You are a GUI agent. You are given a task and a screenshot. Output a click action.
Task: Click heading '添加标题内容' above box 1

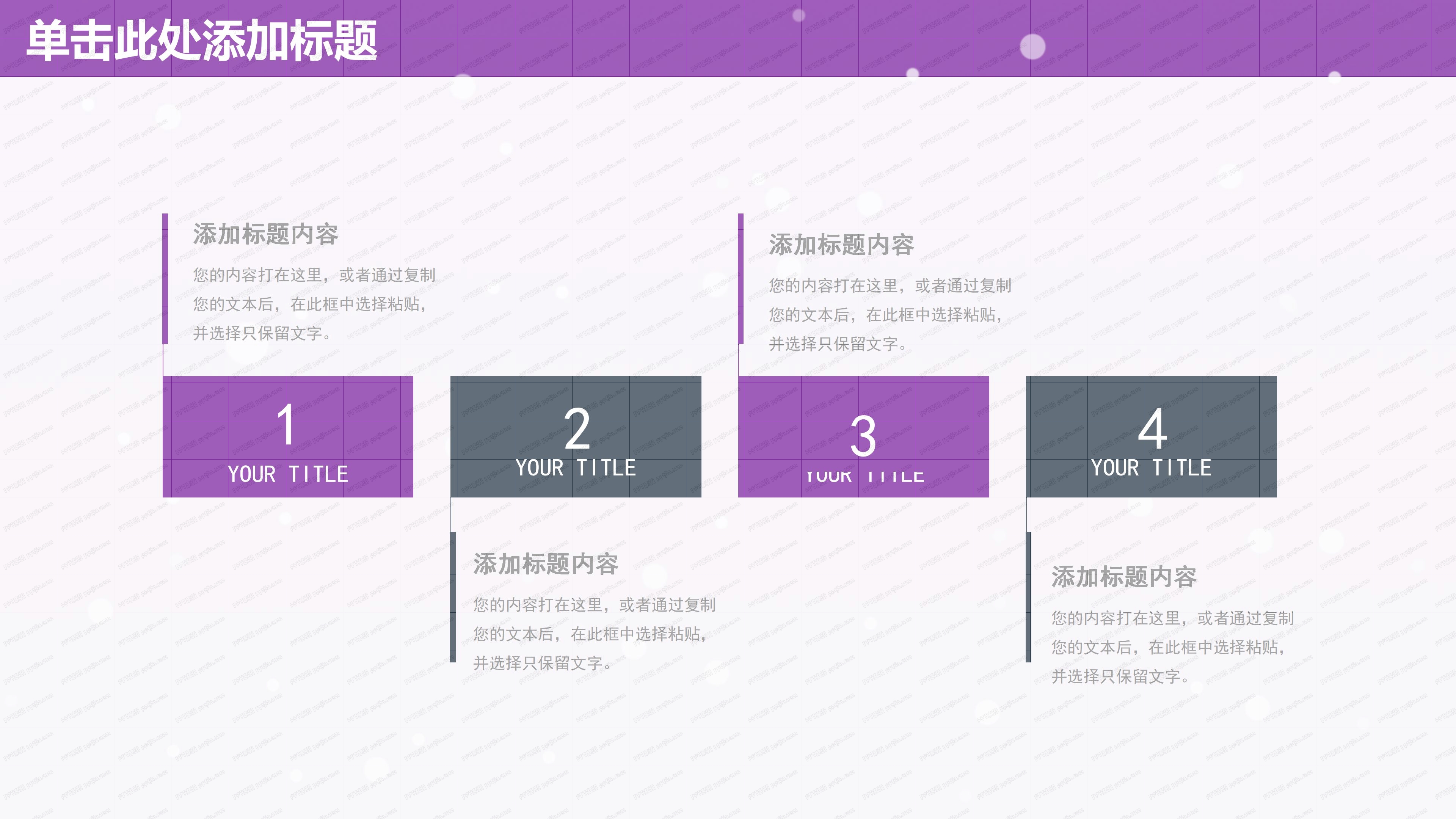click(266, 234)
